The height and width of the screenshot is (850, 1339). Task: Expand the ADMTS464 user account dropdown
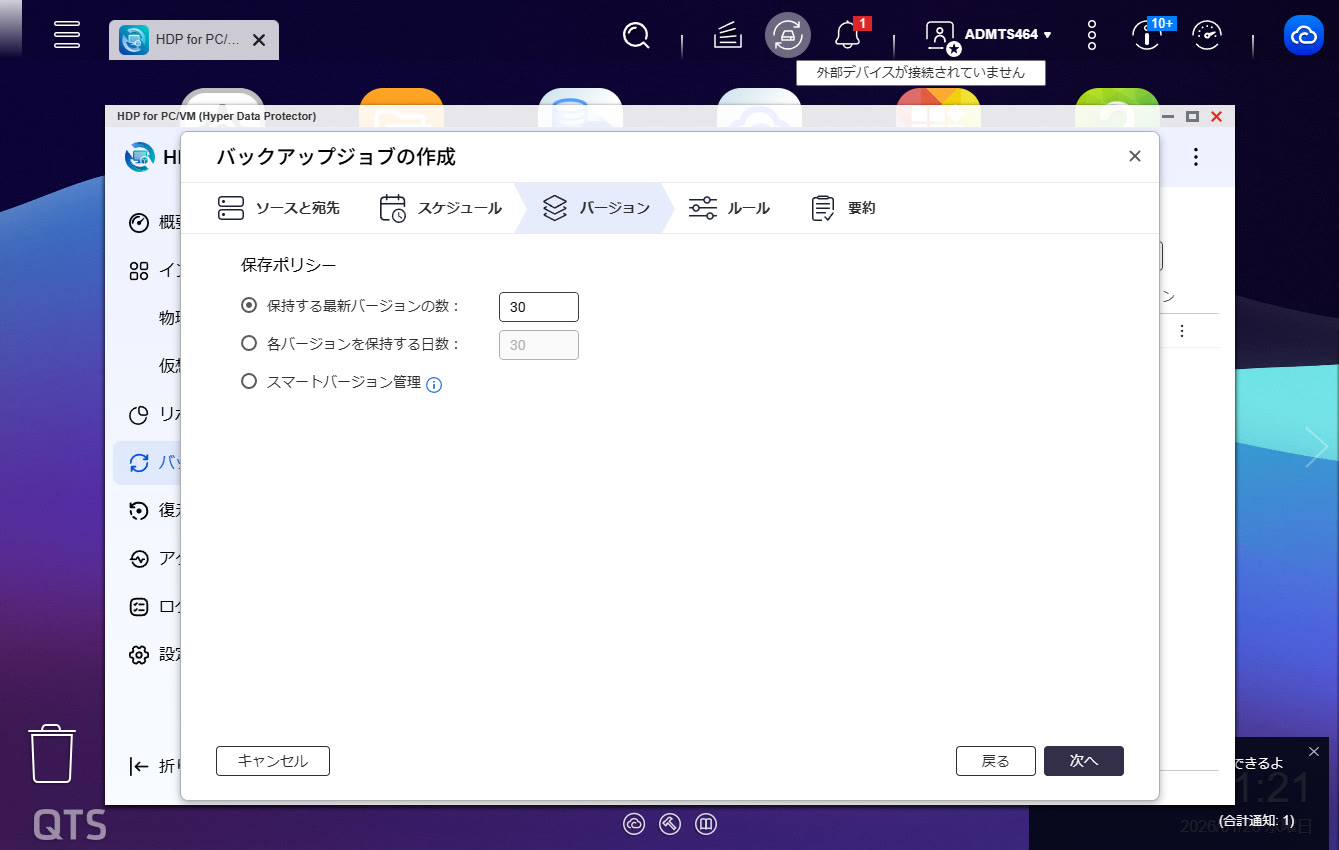tap(1007, 35)
